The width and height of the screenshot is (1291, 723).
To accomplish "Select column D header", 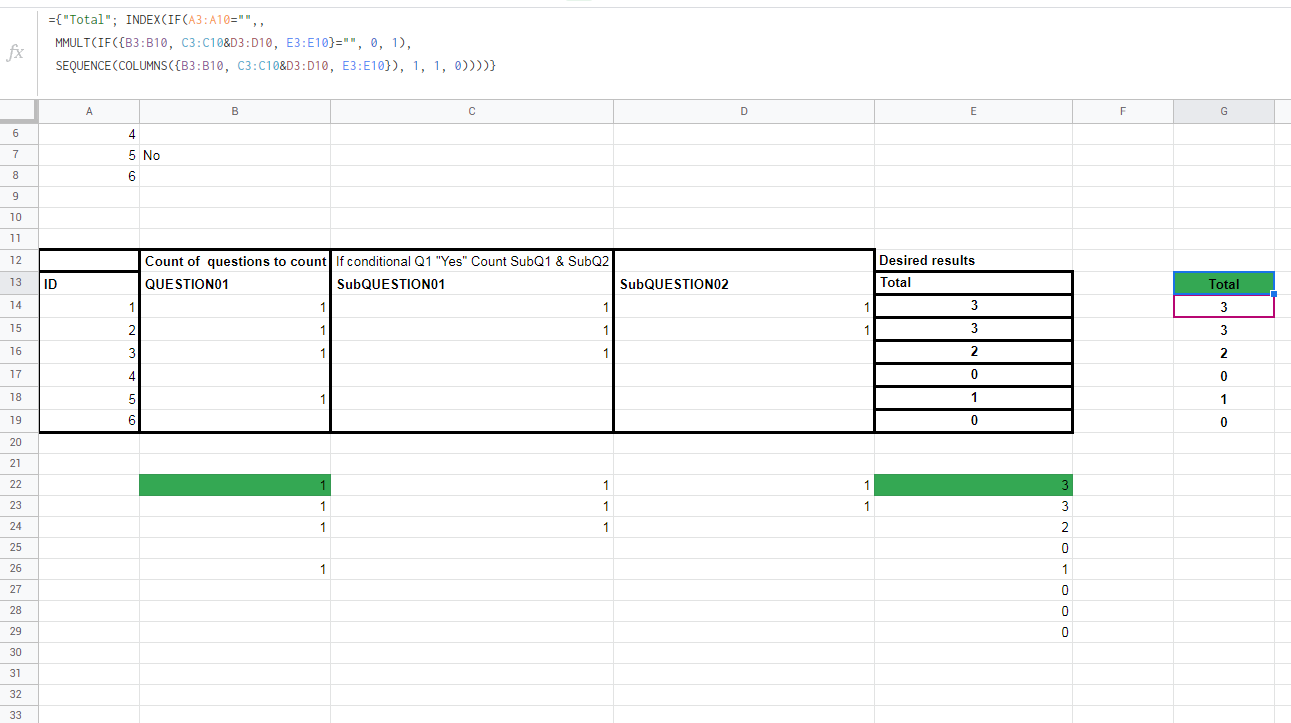I will pos(744,112).
